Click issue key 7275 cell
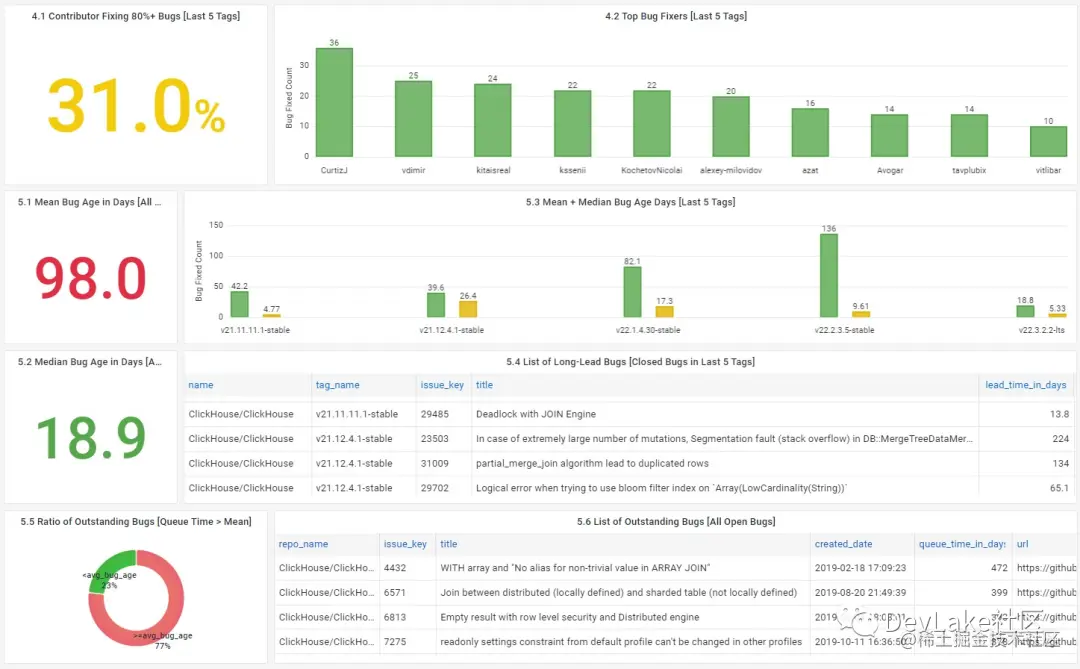Screen dimensions: 1080x669 point(395,642)
